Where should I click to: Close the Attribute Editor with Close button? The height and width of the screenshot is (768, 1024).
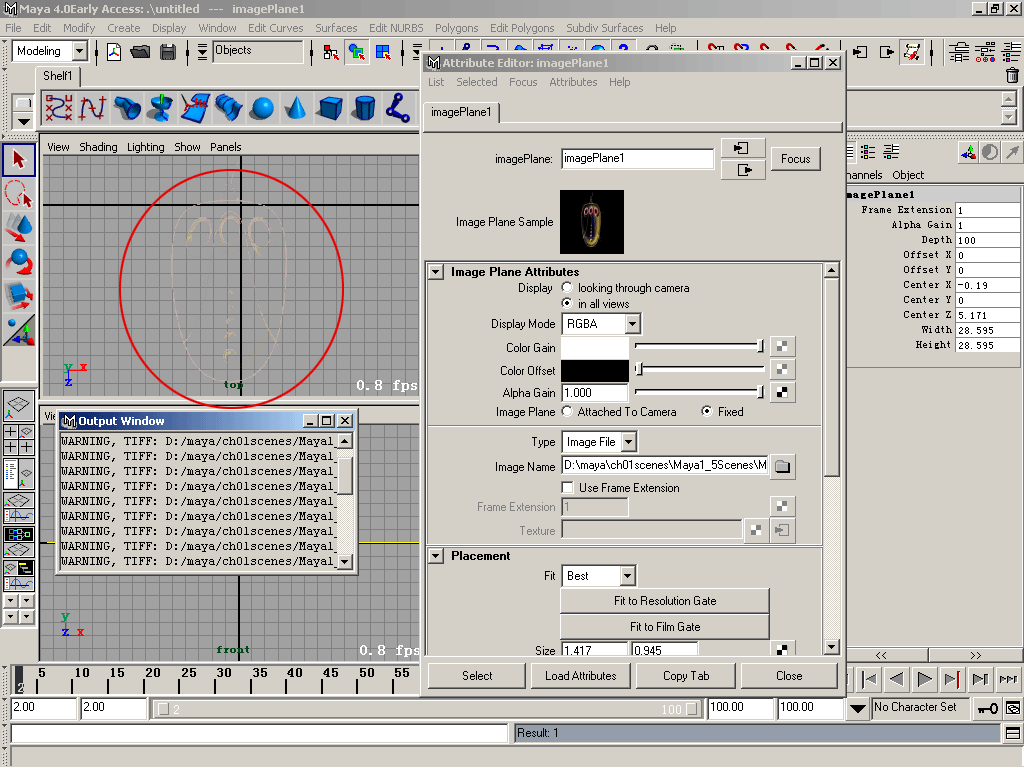point(789,676)
